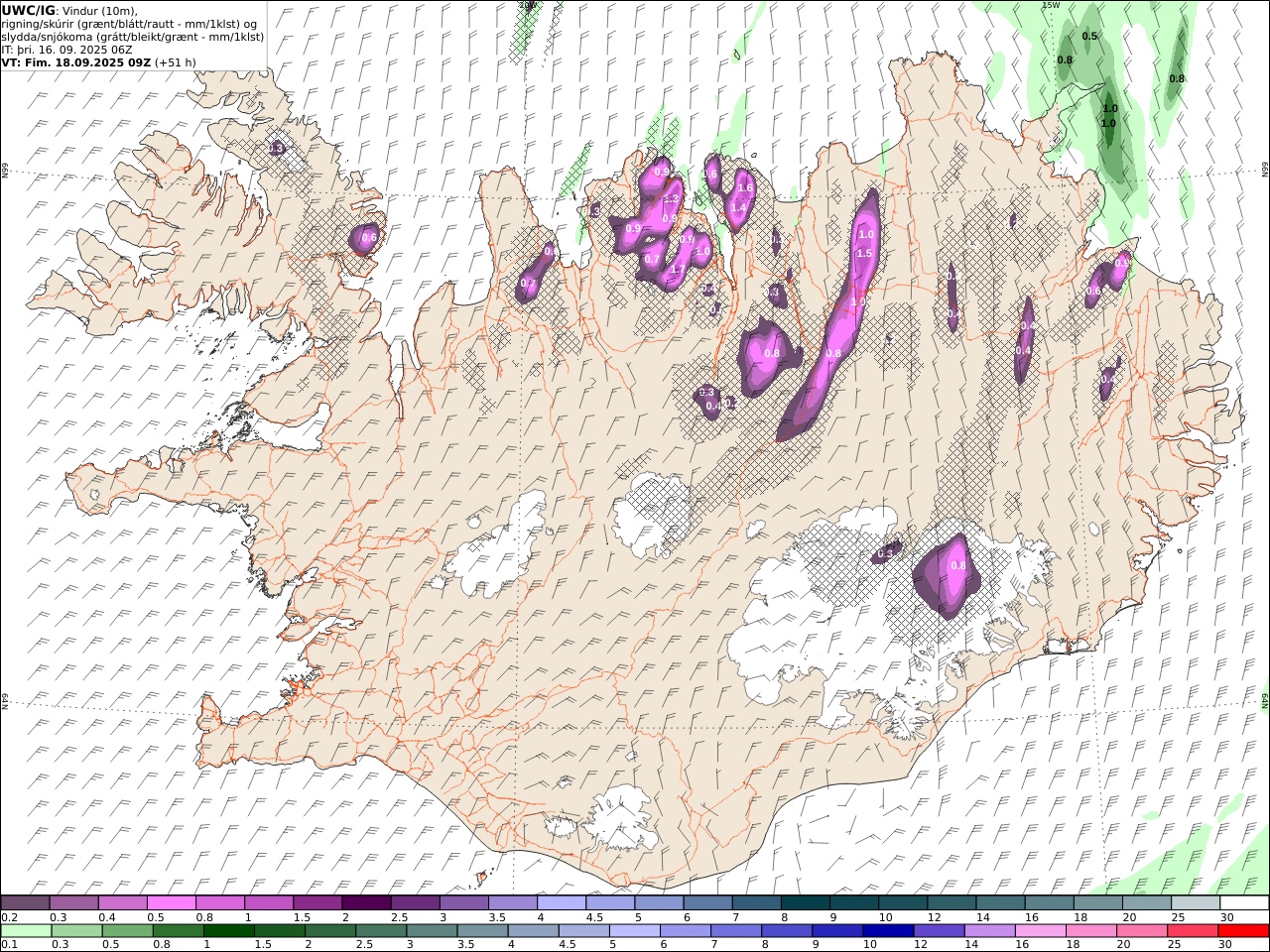
Task: Click the 'VT: Fim. 18.09.2025 09Z' valid time line
Action: pyautogui.click(x=77, y=62)
